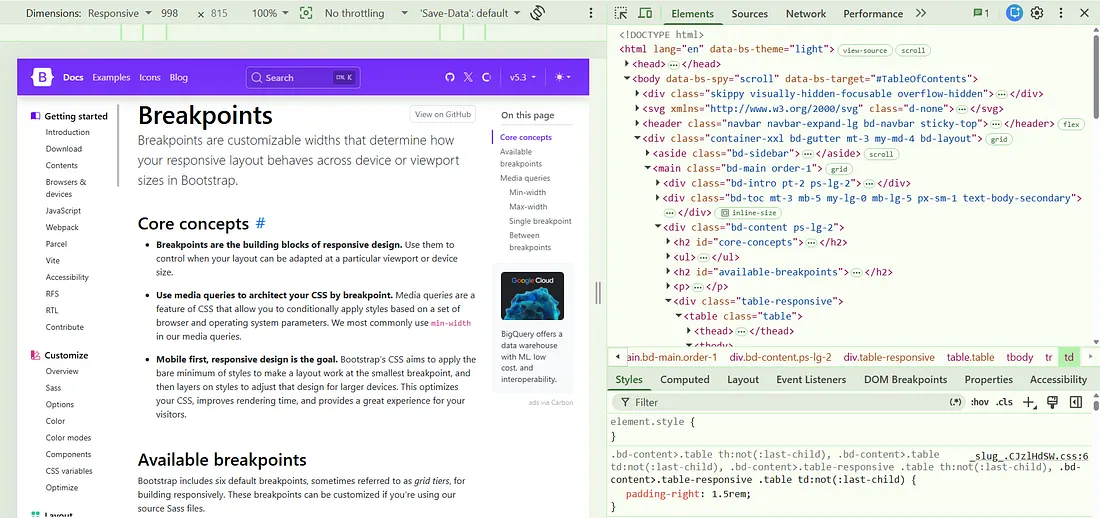Expand the head element node
Image resolution: width=1100 pixels, height=518 pixels.
pos(628,64)
